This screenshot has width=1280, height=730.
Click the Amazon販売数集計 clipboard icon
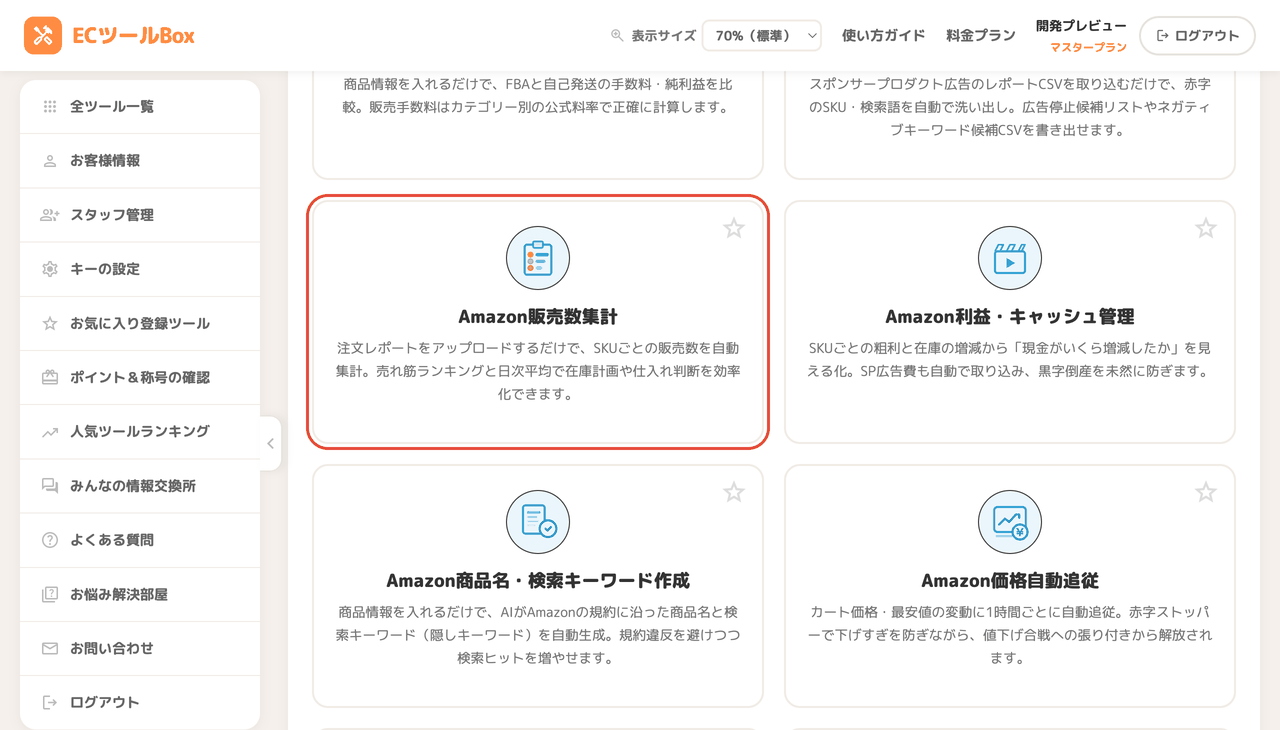coord(538,258)
